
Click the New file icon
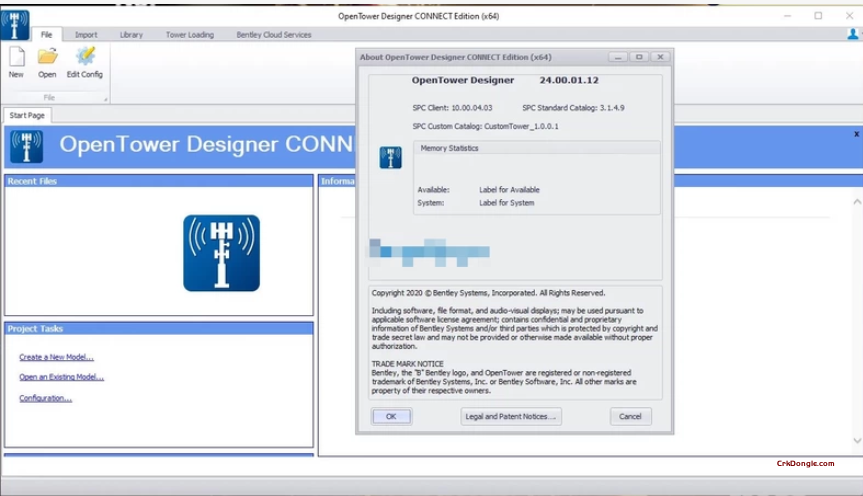point(17,57)
